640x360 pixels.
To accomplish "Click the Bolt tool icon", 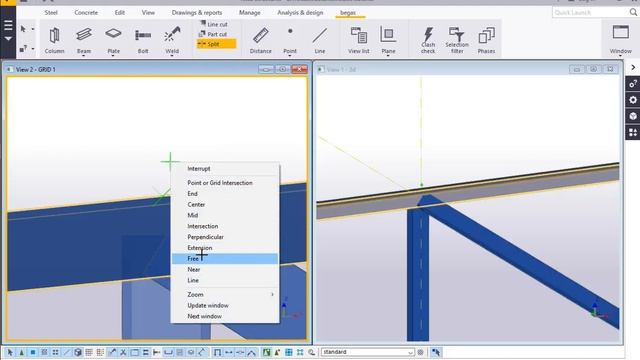I will [x=143, y=35].
